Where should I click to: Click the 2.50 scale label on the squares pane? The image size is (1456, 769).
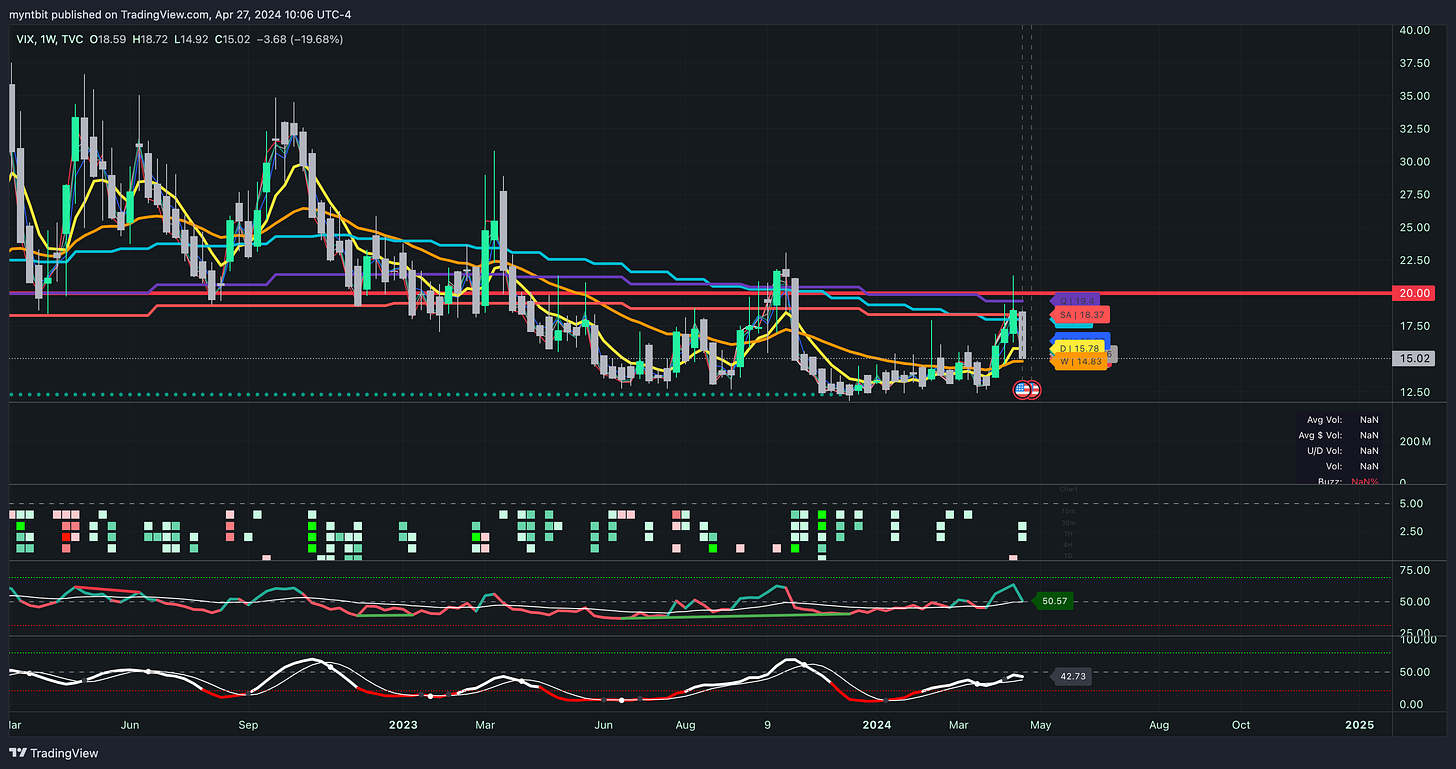(x=1410, y=531)
